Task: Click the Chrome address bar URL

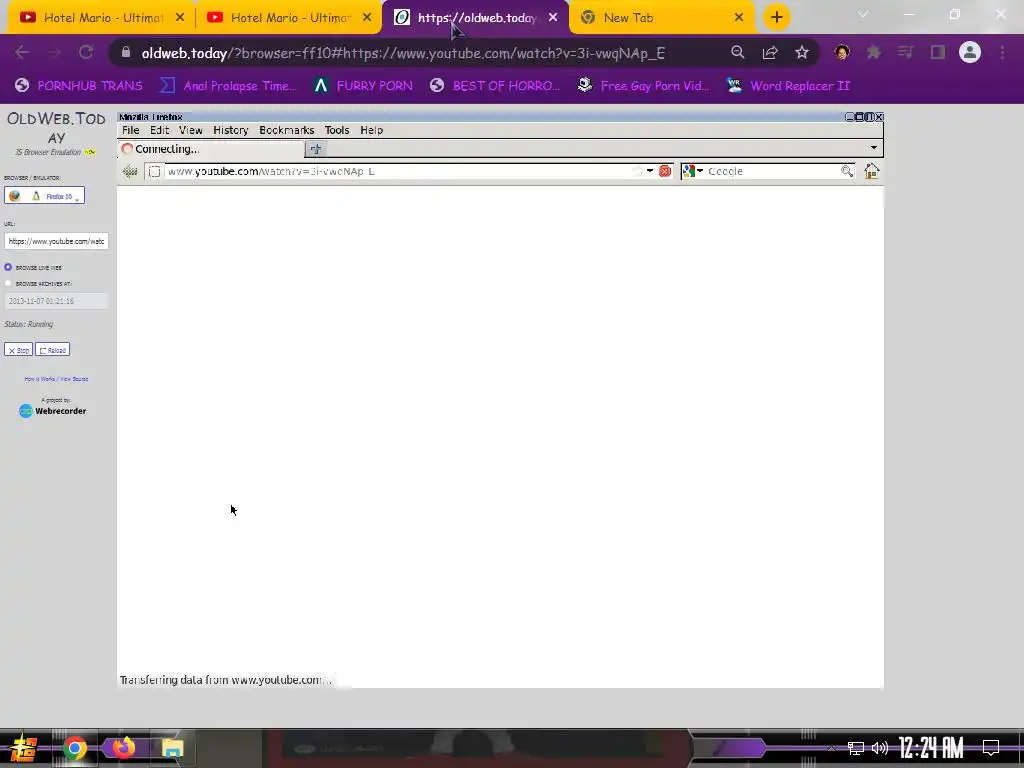Action: (x=403, y=53)
